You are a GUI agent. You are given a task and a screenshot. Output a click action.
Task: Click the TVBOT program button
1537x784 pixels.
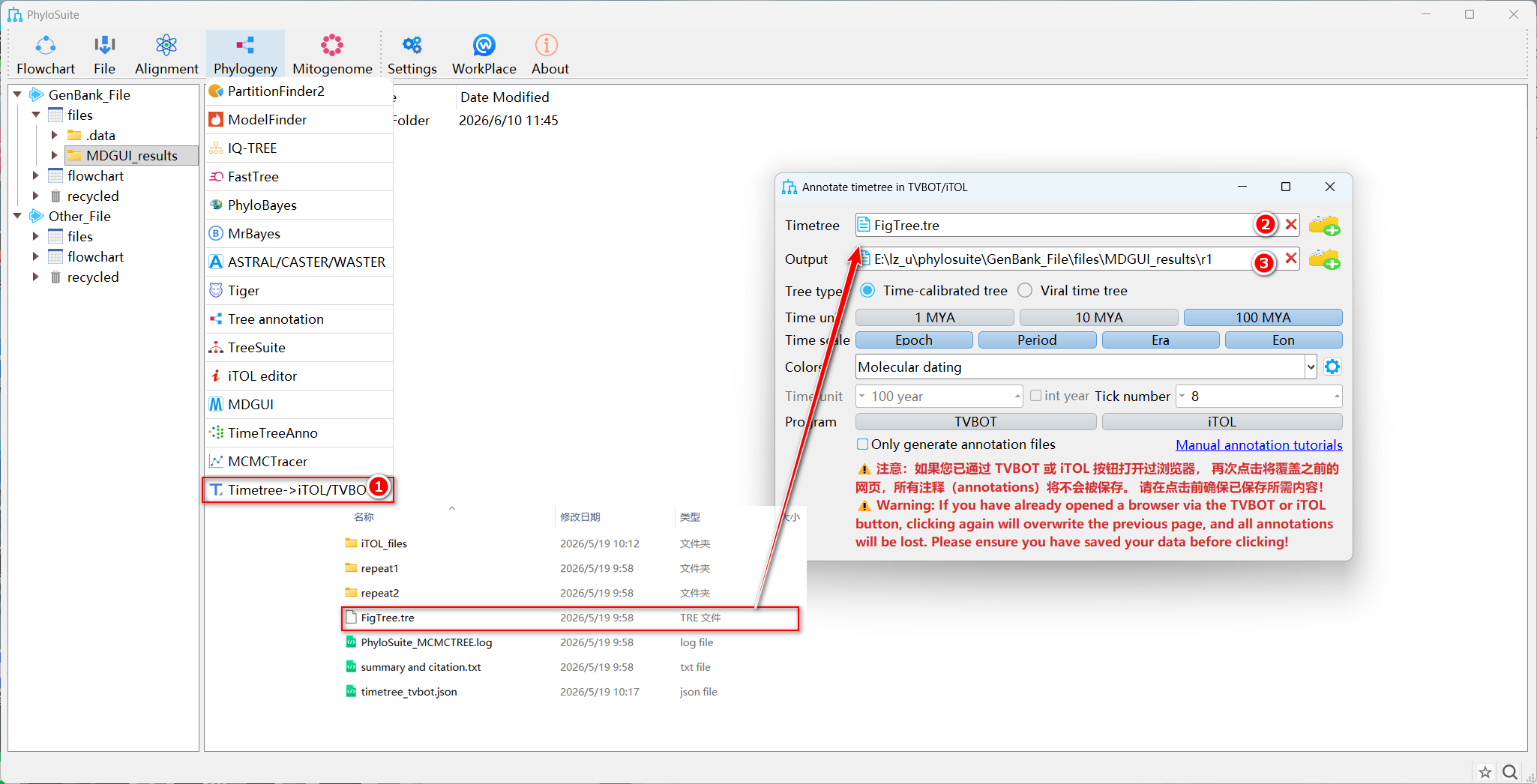tap(975, 422)
